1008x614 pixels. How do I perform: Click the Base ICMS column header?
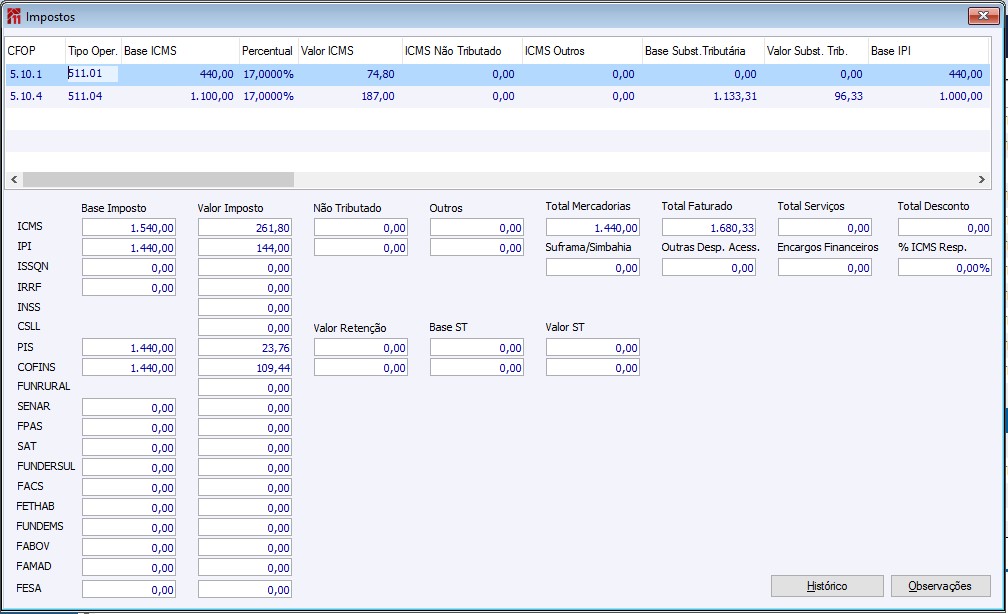180,51
